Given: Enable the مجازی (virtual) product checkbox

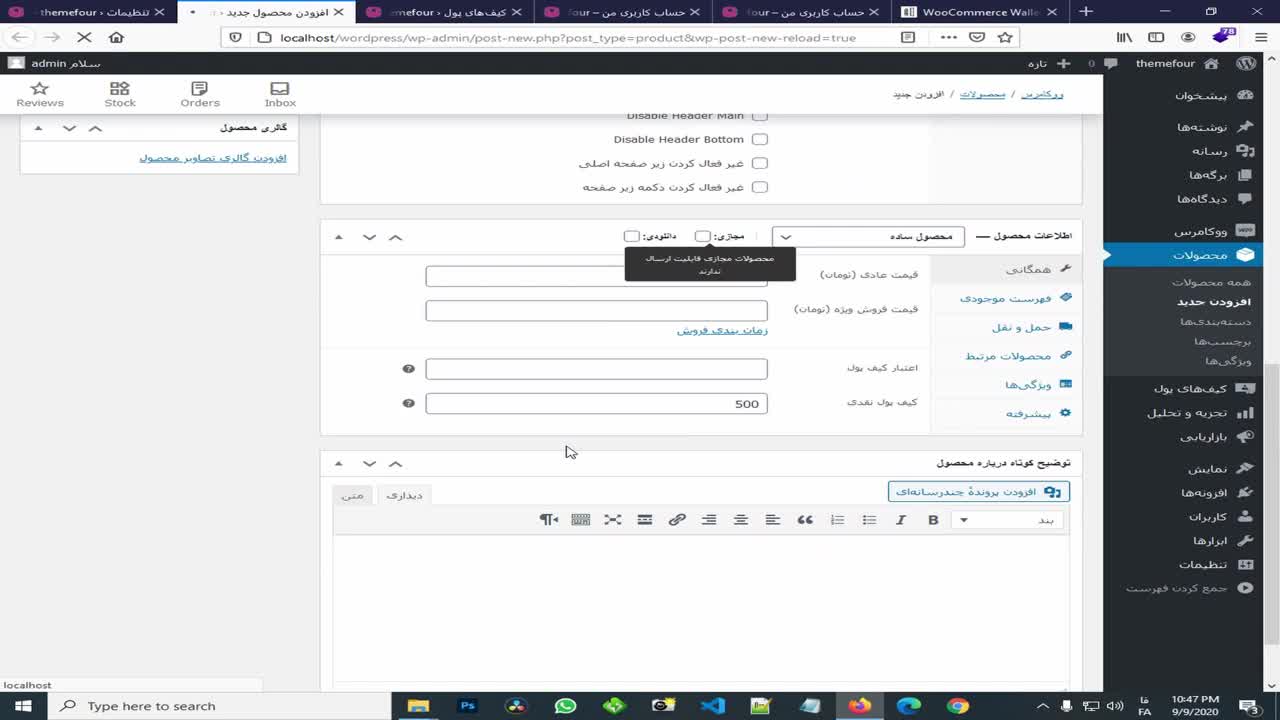Looking at the screenshot, I should click(703, 237).
